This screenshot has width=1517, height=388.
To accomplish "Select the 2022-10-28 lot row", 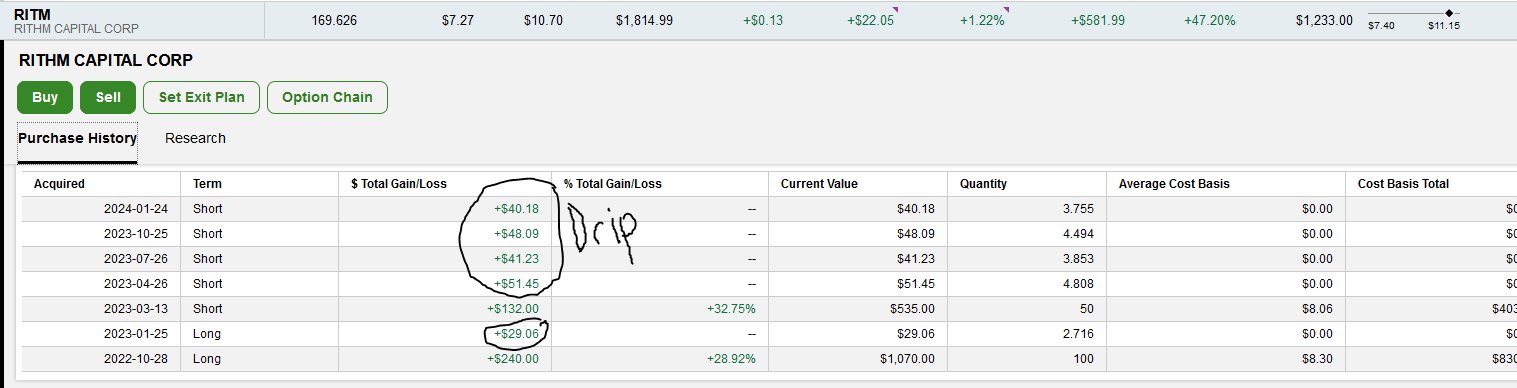I will point(769,358).
